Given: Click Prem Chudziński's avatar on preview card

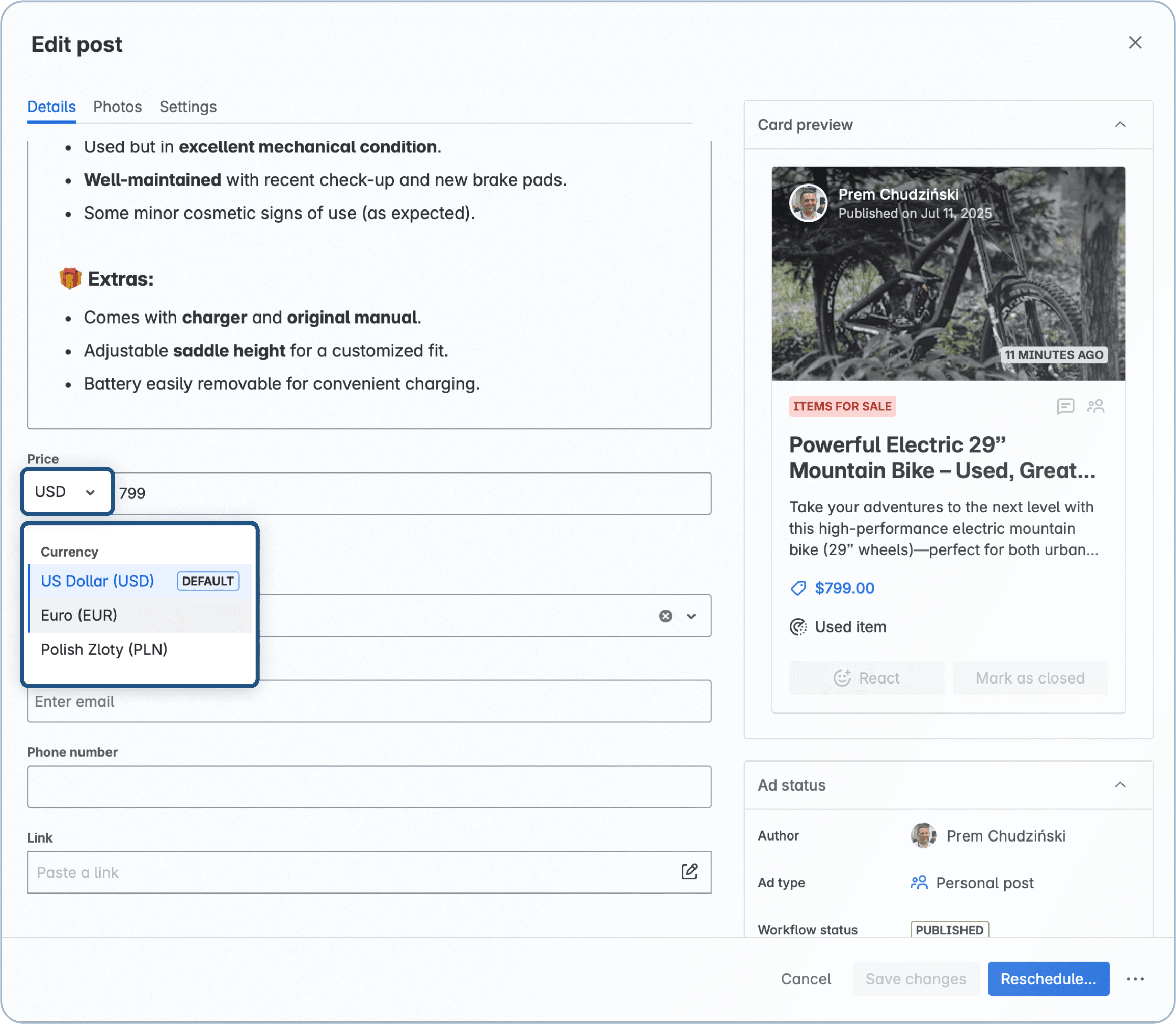Looking at the screenshot, I should (808, 203).
